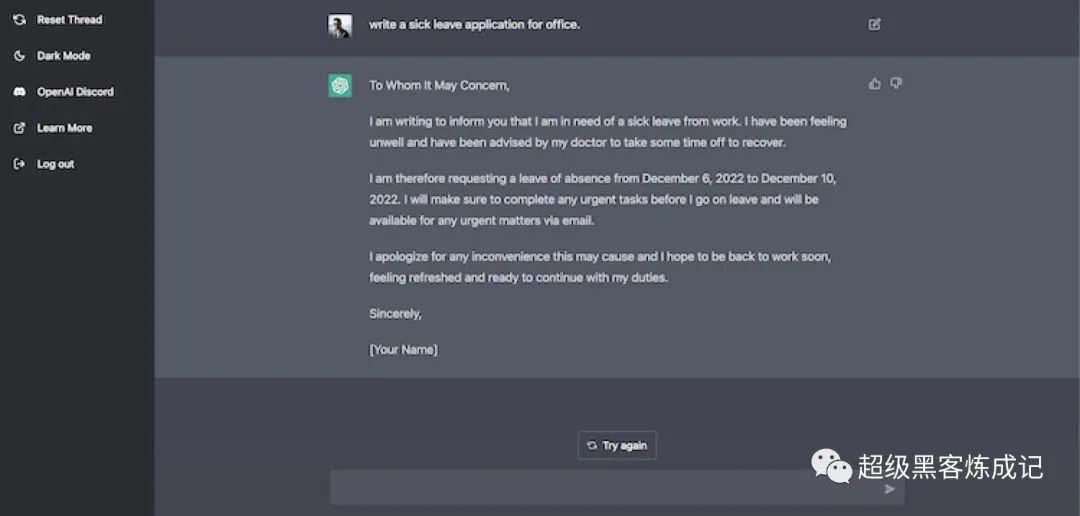Open the OpenAI Discord text link
Screen dimensions: 1080x516
75,92
